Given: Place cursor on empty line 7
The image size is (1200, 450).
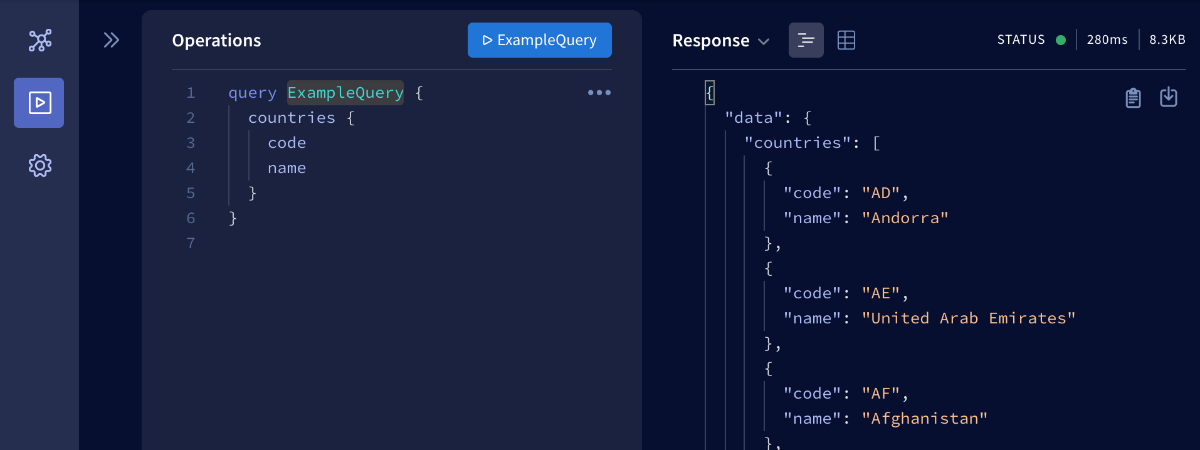Looking at the screenshot, I should click(x=420, y=243).
